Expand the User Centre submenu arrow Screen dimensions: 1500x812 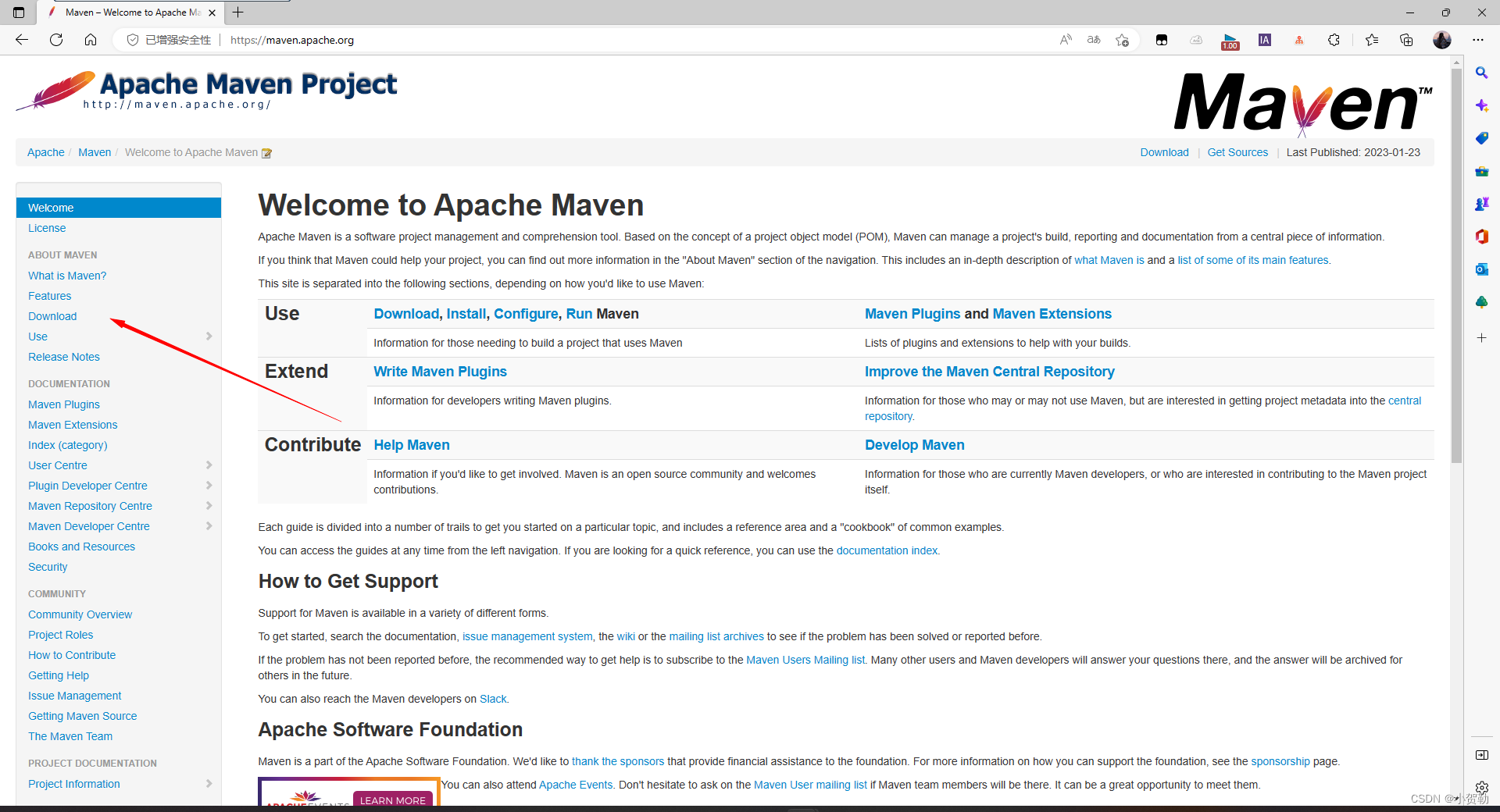[x=209, y=465]
